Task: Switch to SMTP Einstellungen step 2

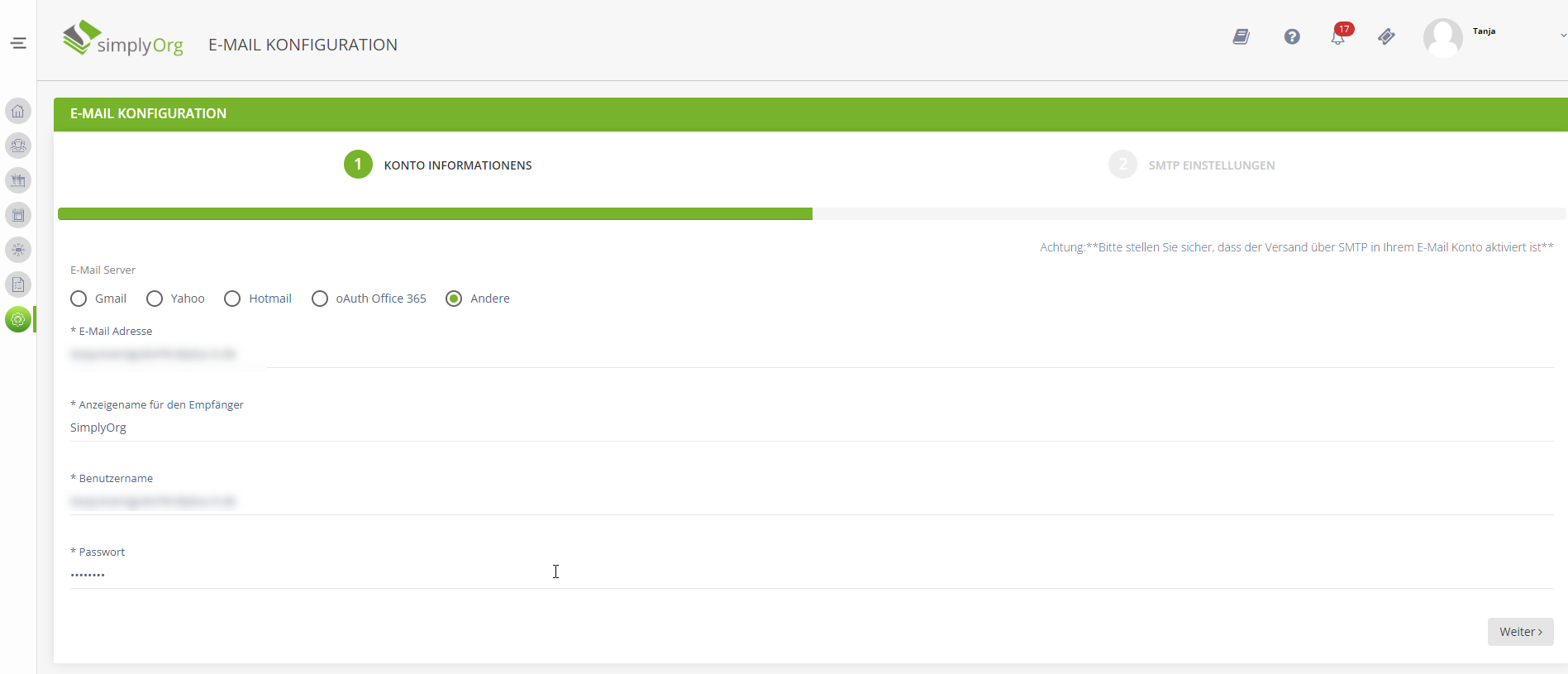Action: tap(1122, 165)
